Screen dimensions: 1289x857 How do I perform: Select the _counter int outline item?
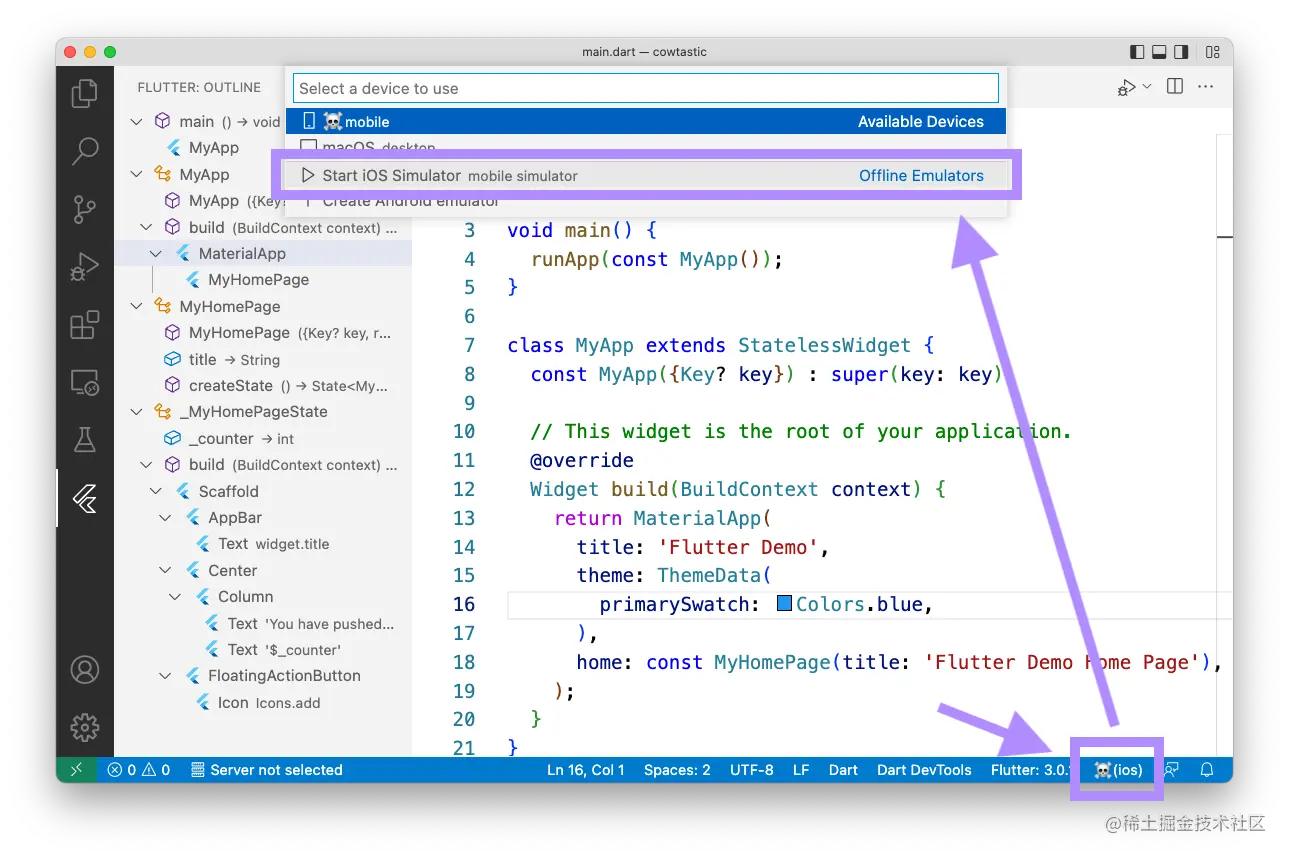(x=263, y=438)
